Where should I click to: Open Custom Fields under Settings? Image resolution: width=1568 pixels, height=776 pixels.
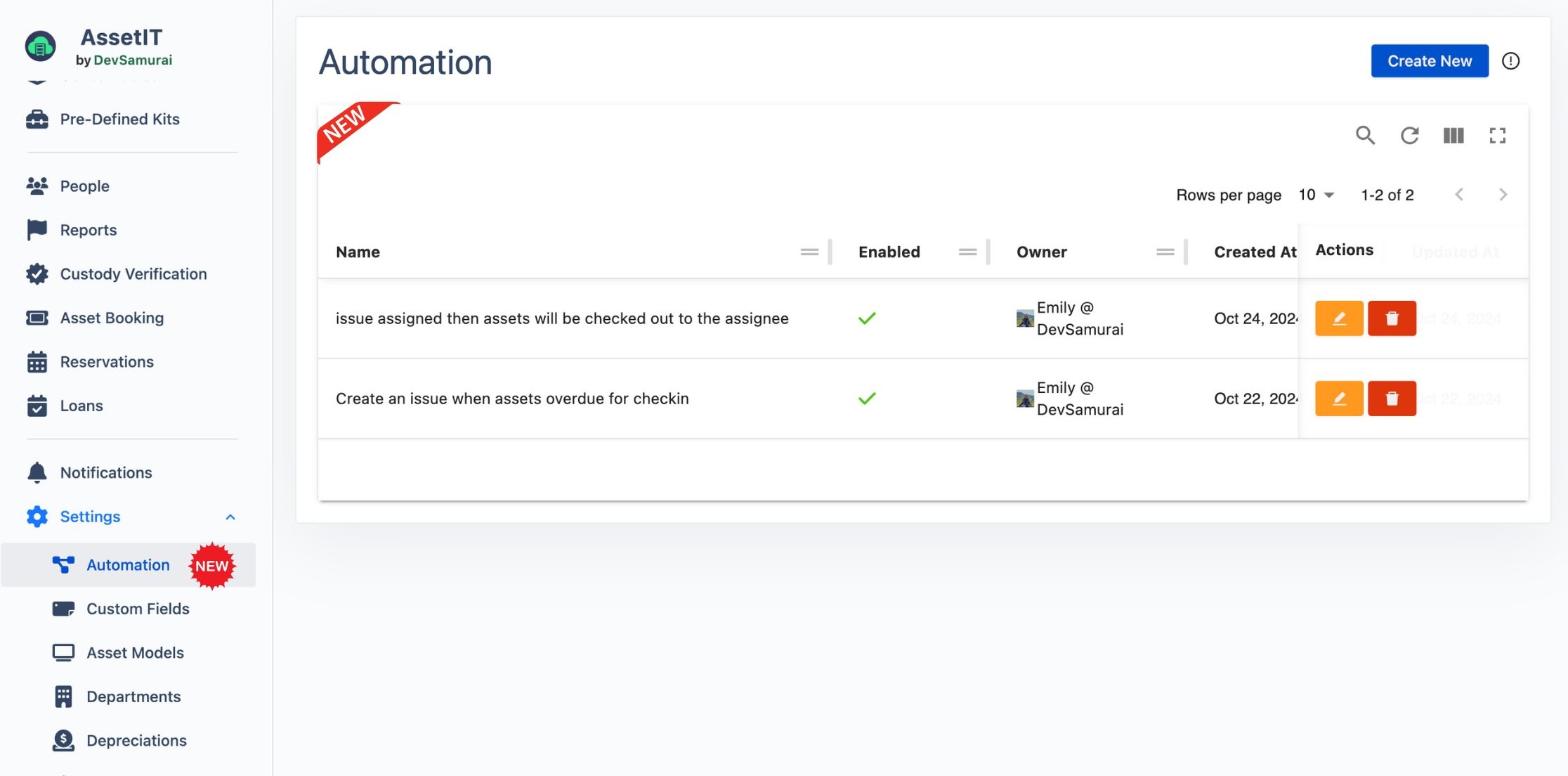point(138,609)
